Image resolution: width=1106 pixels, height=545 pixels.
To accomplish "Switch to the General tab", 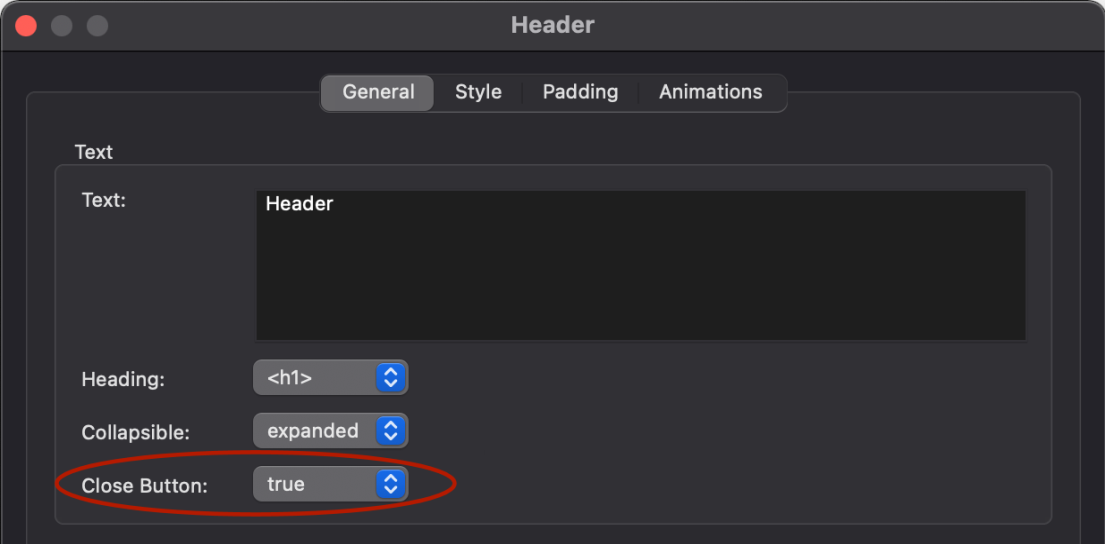I will tap(378, 93).
